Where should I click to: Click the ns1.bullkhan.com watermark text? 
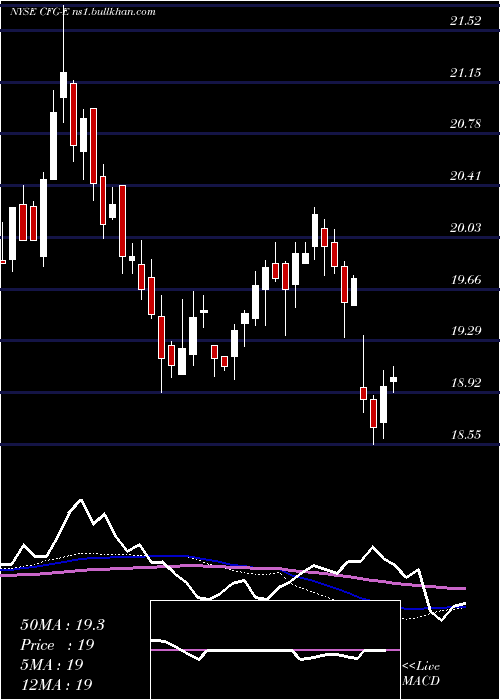tap(112, 12)
